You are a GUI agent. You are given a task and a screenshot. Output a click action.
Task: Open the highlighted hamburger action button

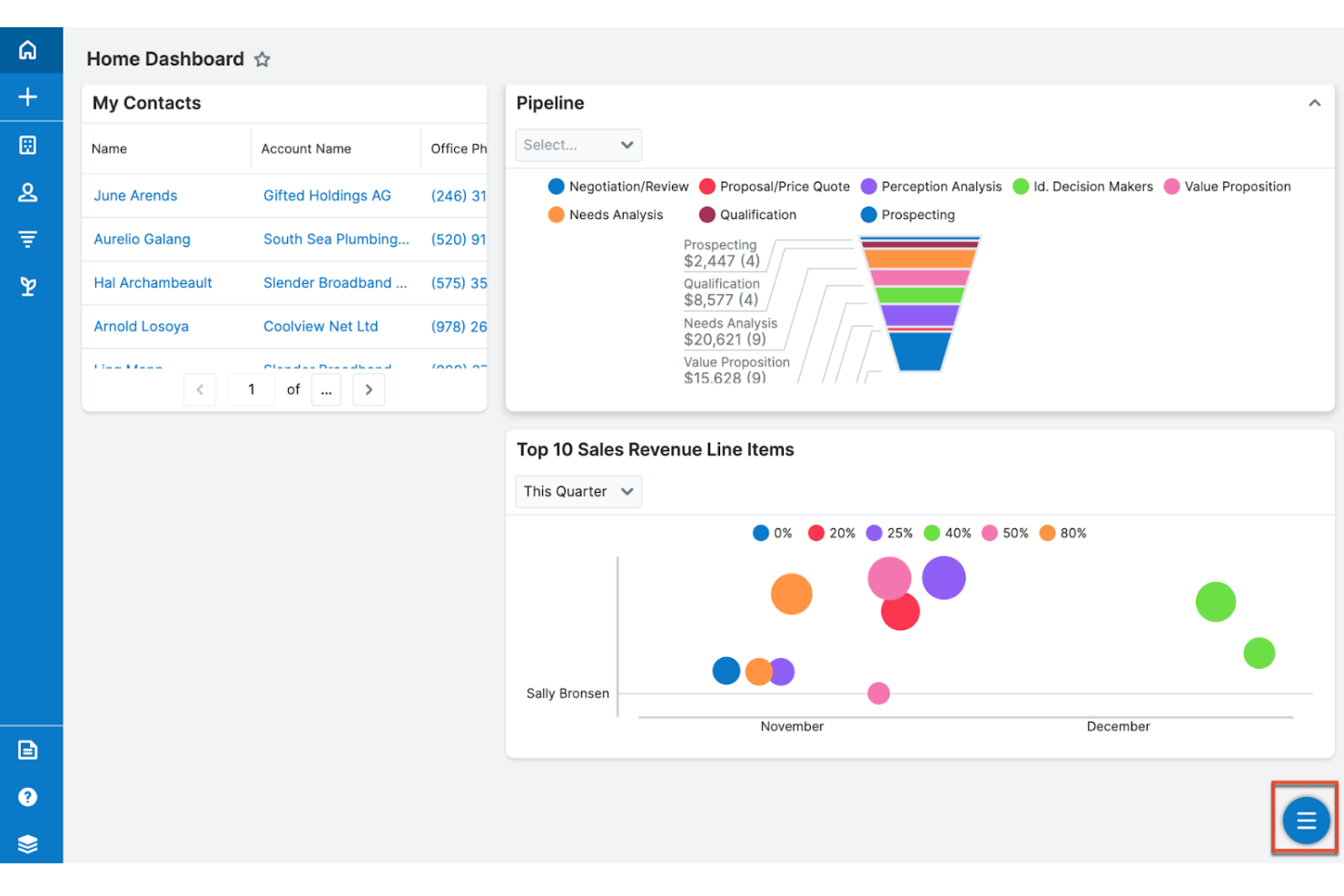tap(1305, 820)
